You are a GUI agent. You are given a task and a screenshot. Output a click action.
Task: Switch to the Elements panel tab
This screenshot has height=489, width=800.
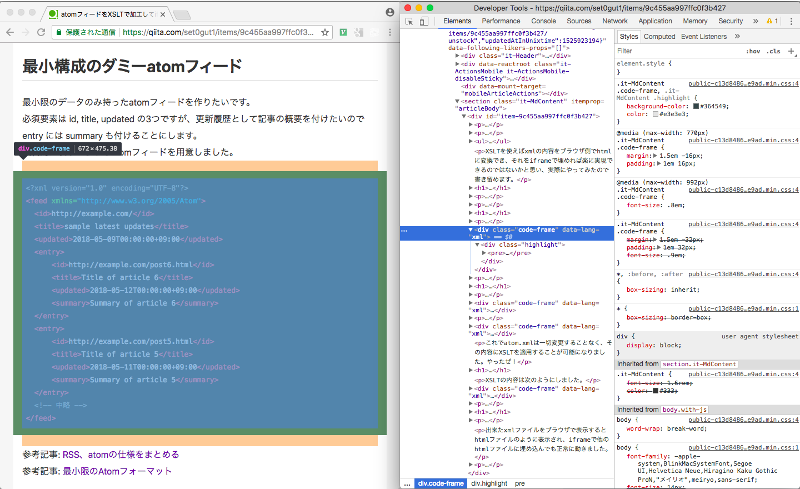tap(457, 21)
